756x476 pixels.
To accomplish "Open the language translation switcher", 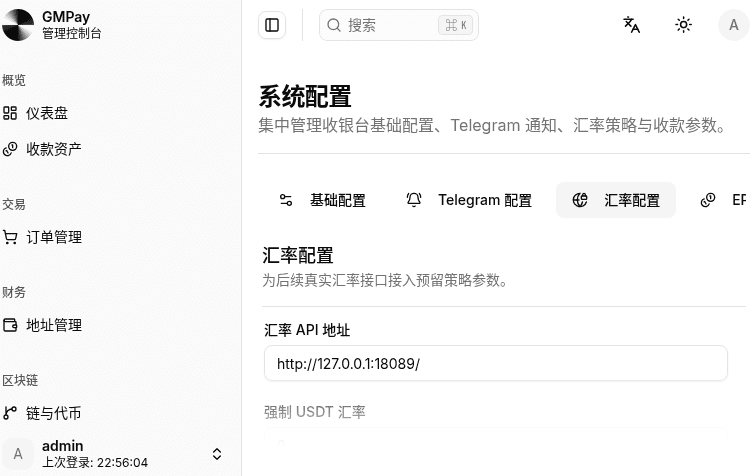I will [x=632, y=25].
